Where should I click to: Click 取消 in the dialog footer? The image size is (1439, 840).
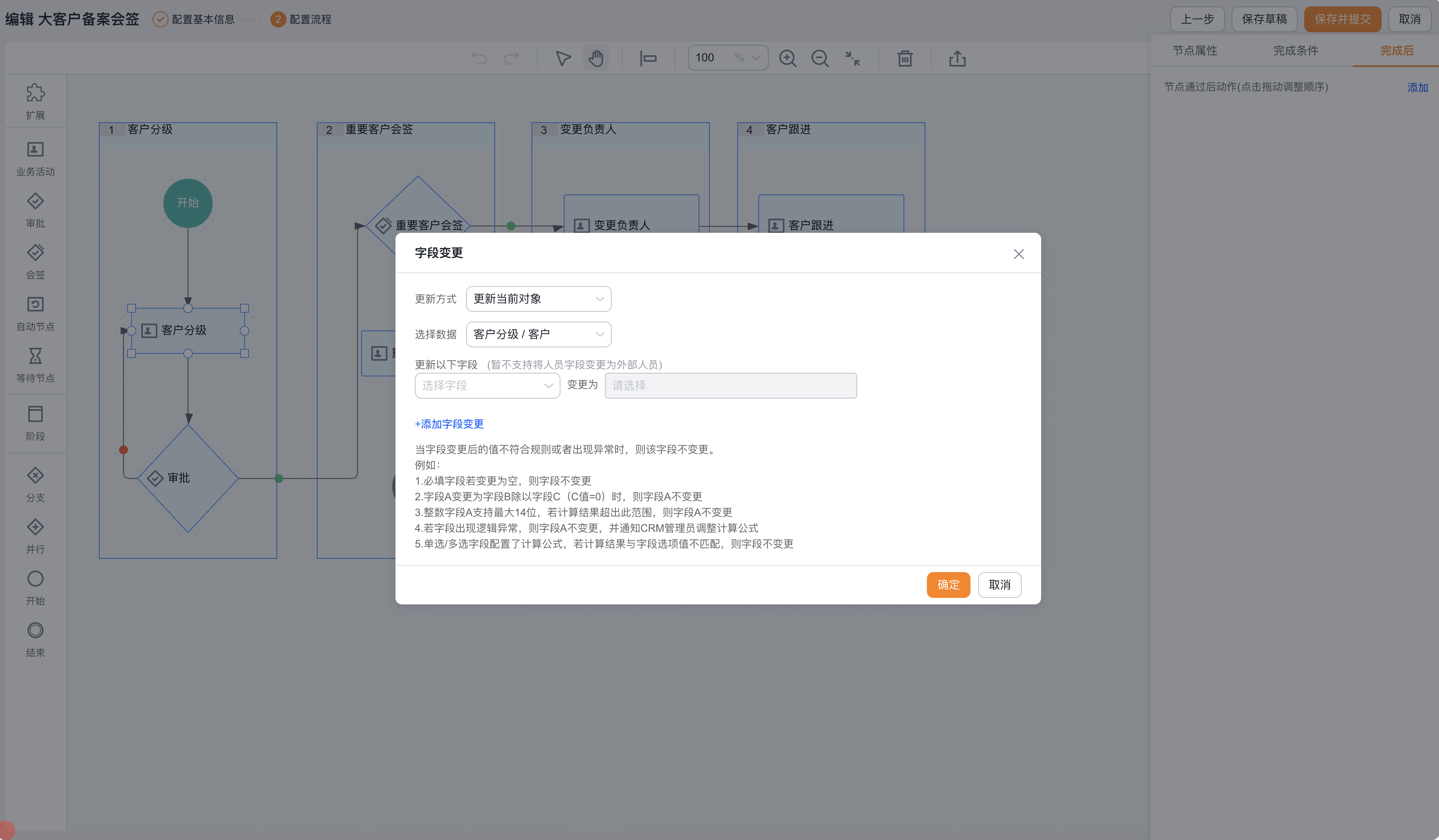coord(999,585)
